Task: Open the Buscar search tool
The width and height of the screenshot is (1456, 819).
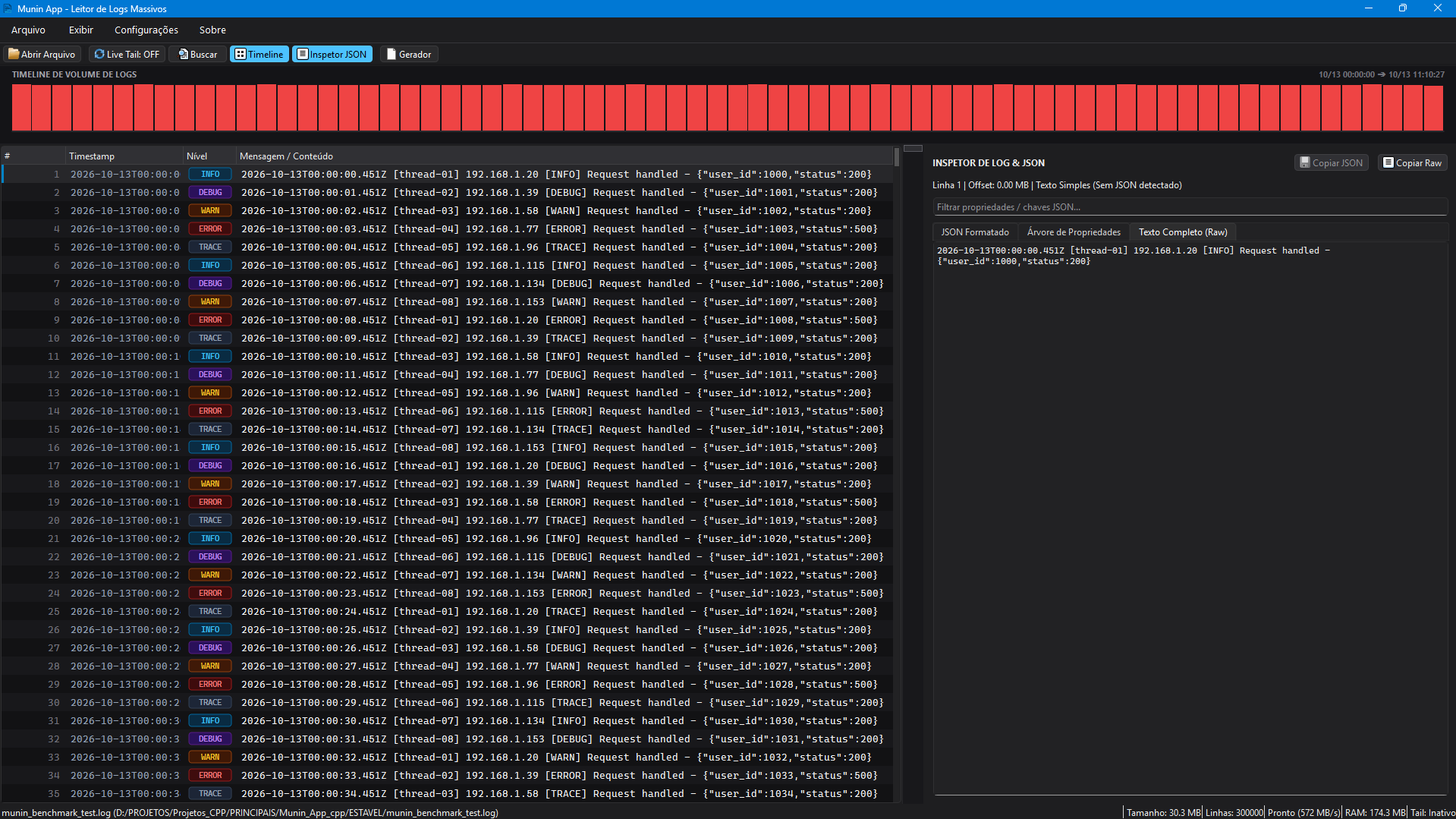Action: tap(198, 54)
